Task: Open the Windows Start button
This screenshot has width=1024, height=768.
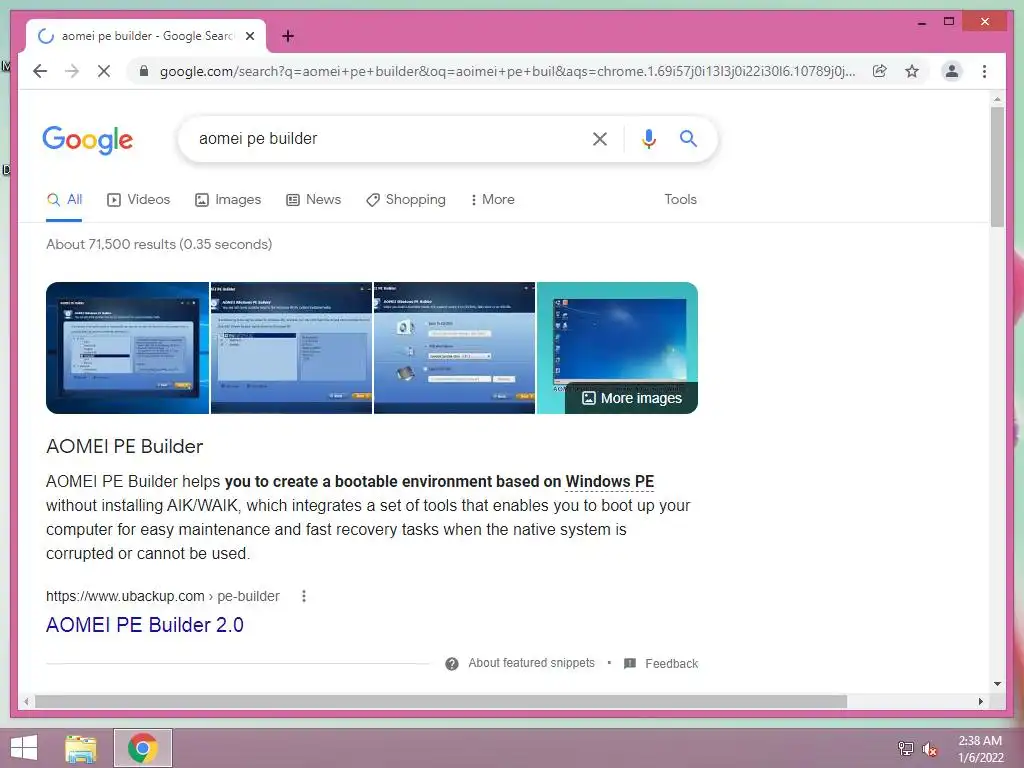Action: (24, 748)
